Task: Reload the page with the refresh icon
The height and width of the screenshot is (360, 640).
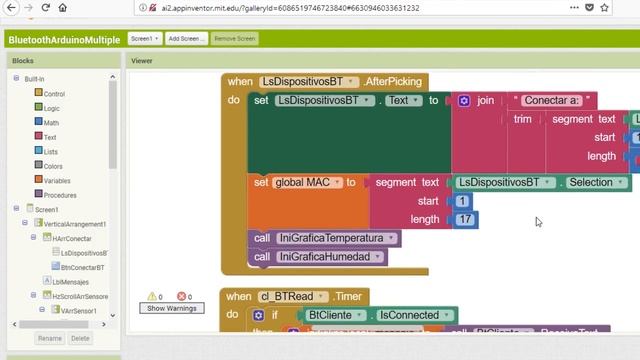Action: pos(46,7)
